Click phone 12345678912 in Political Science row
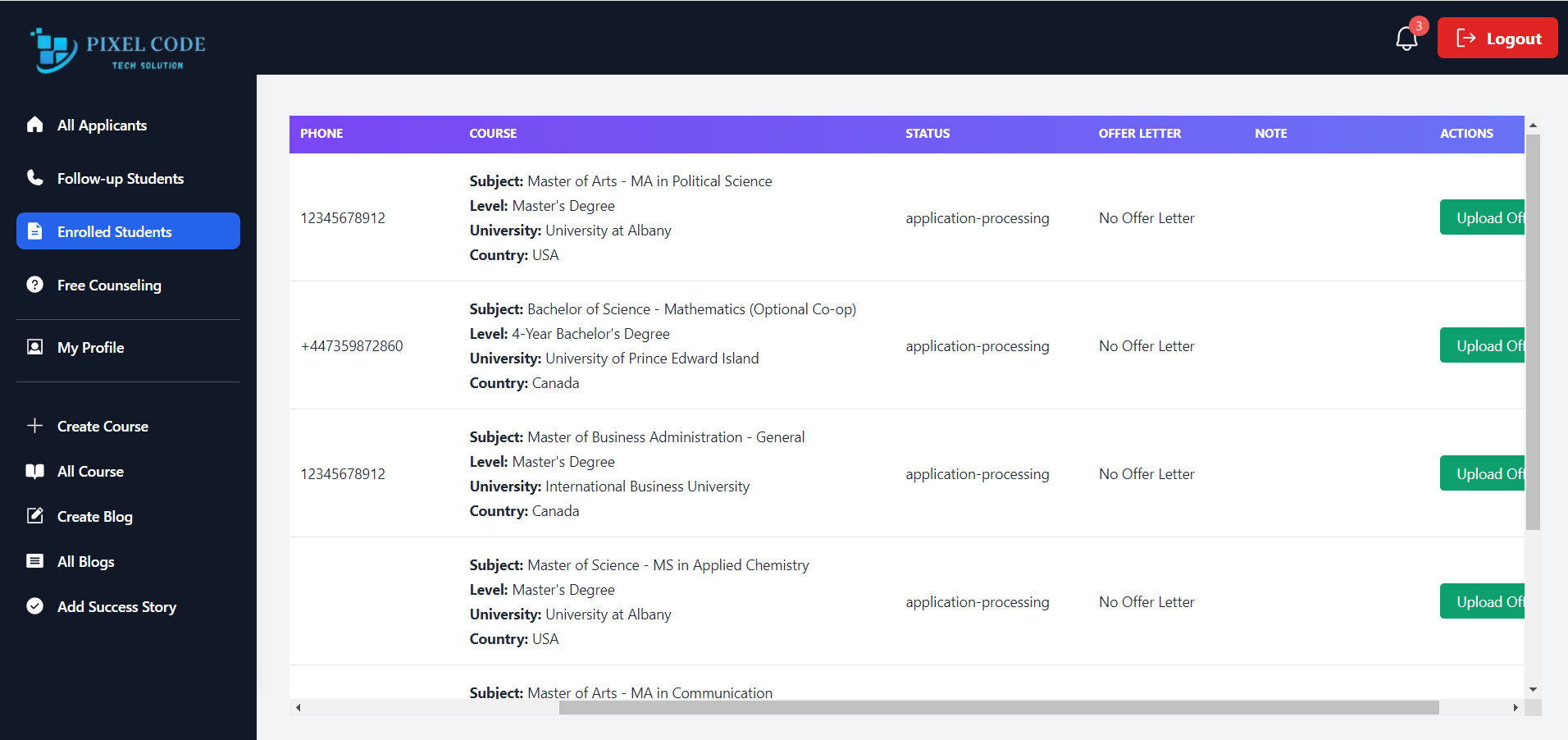Screen dimensions: 1568x740 pos(343,217)
